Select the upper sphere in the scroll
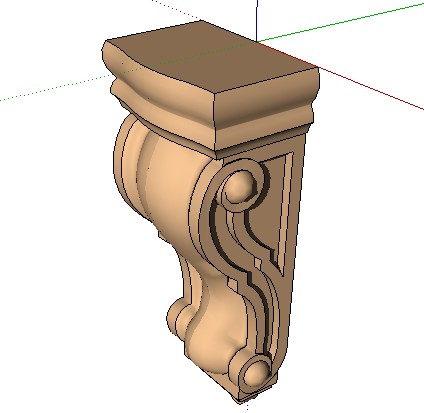424x413 pixels. coord(239,187)
